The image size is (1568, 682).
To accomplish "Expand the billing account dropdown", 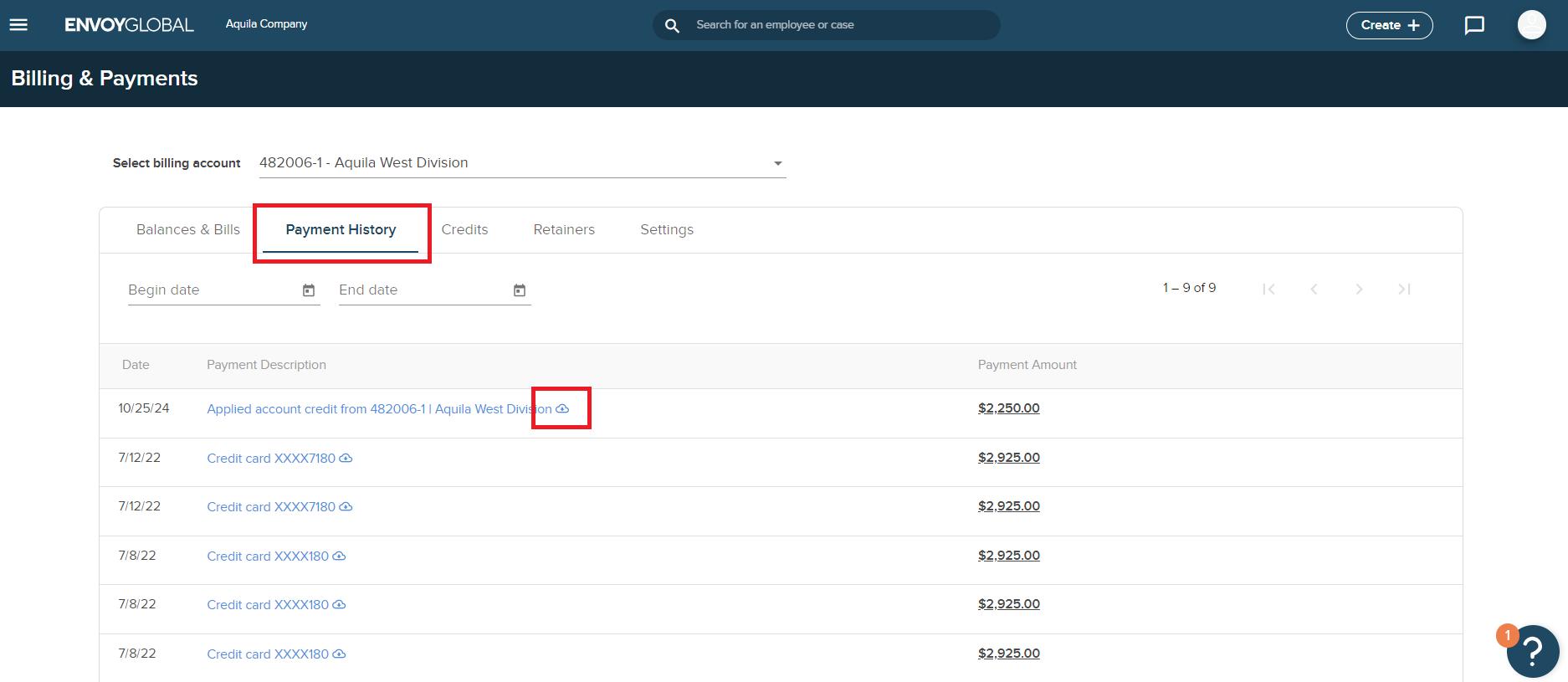I will (x=777, y=163).
